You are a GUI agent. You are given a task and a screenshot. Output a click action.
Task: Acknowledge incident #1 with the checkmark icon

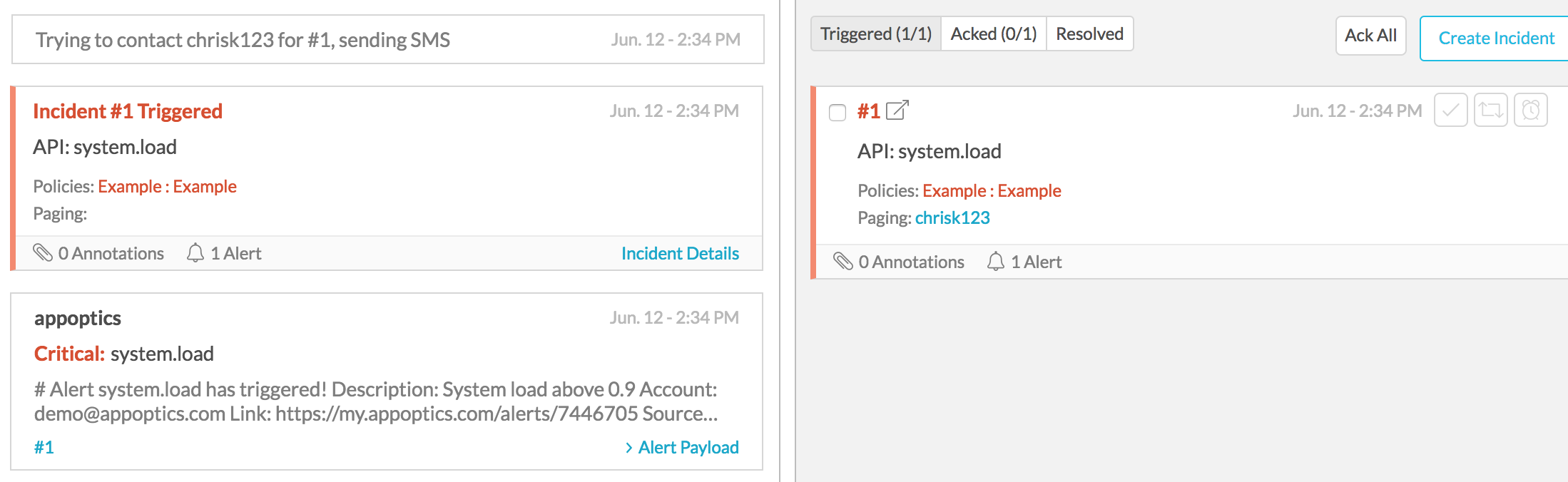click(x=1450, y=111)
